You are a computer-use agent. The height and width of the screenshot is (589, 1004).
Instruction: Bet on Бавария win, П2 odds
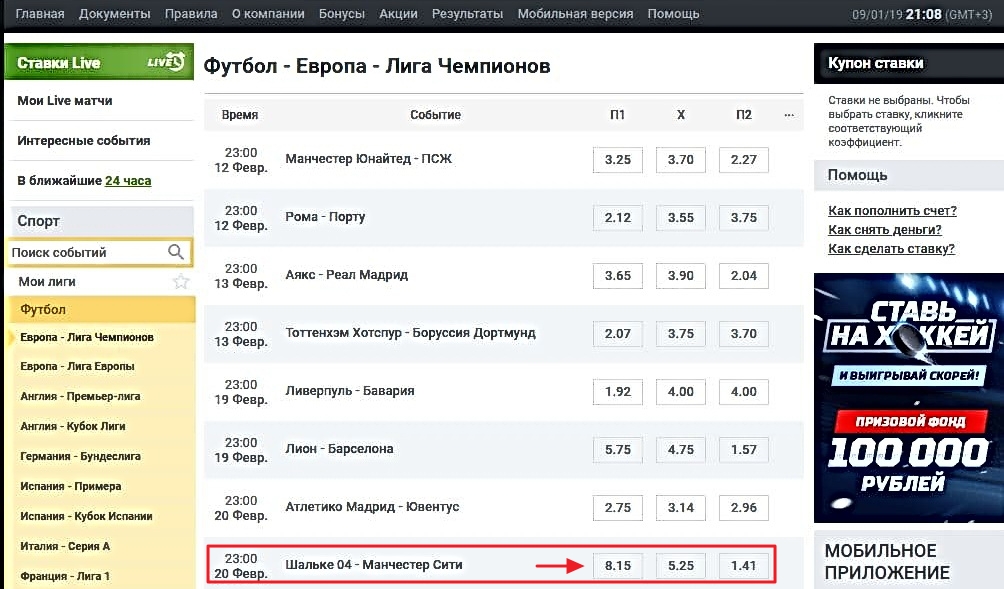point(743,392)
